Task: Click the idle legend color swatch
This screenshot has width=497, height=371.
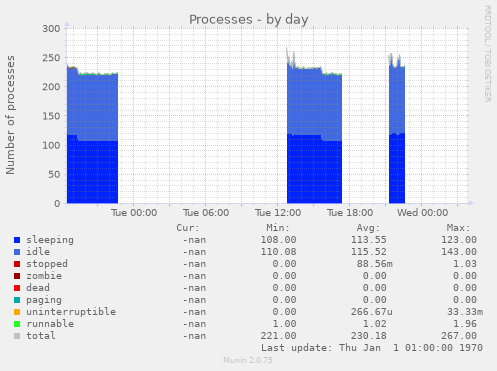Action: pyautogui.click(x=17, y=252)
